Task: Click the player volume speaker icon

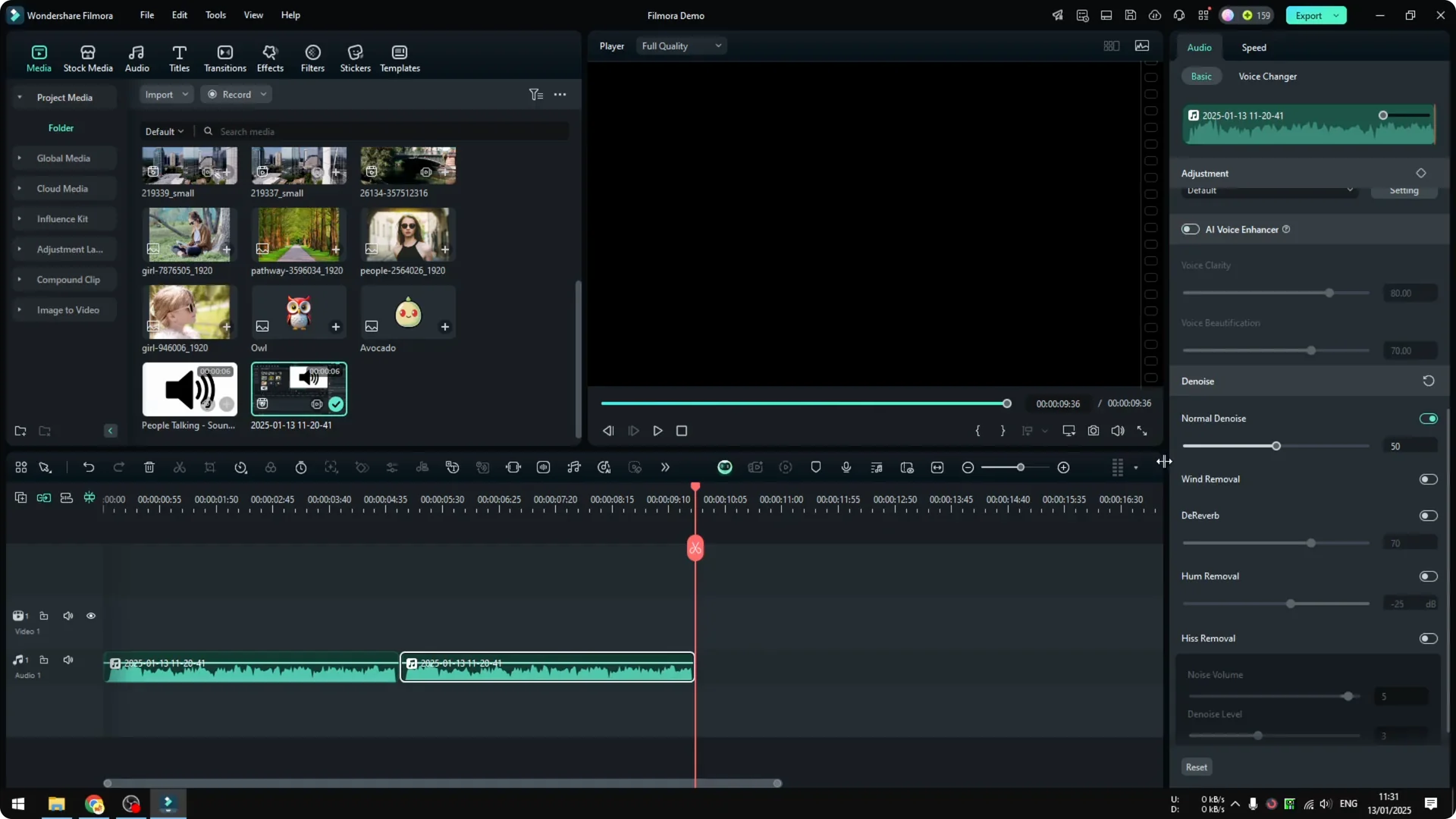Action: click(x=1118, y=431)
